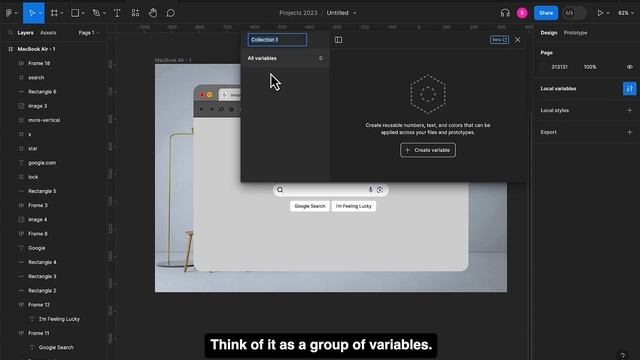Add a local style plus icon
The width and height of the screenshot is (640, 360).
[629, 110]
